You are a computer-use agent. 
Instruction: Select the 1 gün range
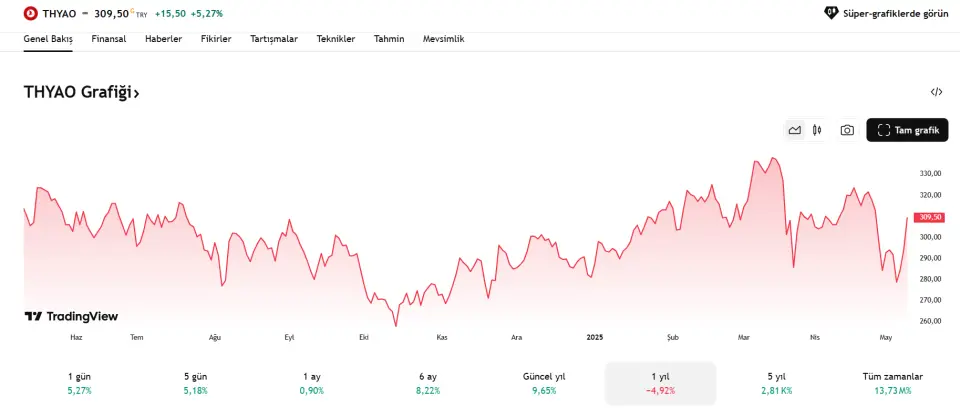[x=80, y=383]
